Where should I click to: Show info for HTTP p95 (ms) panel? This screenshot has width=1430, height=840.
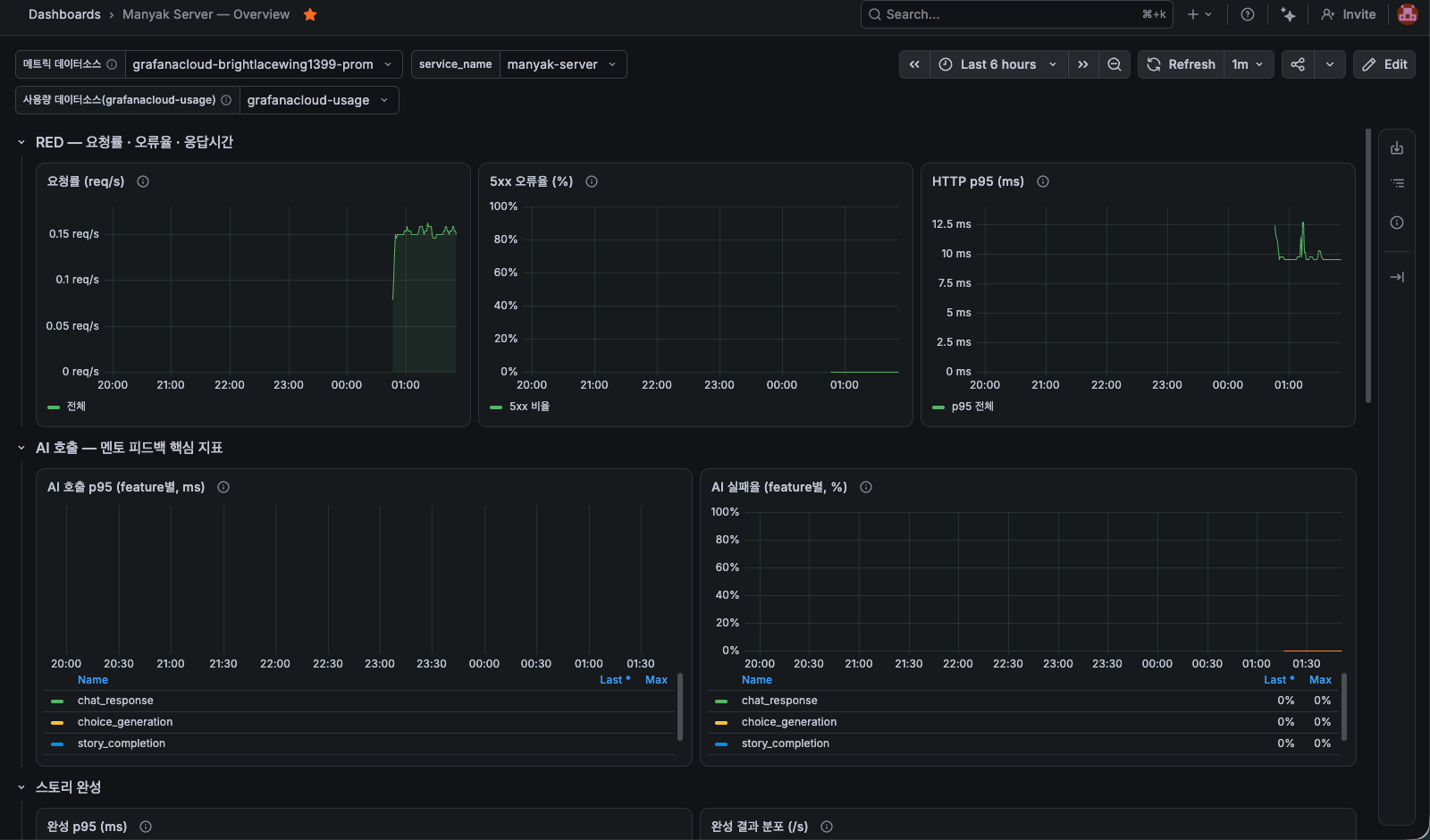(1043, 181)
